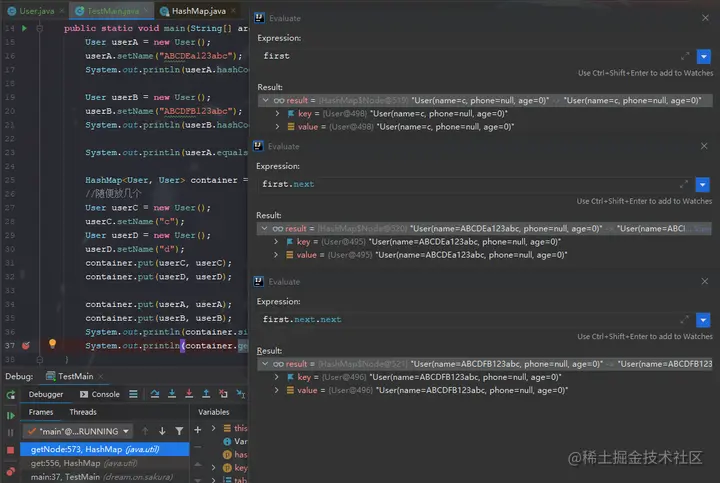Viewport: 720px width, 483px height.
Task: Open the lightbulb quick-fix on line 37
Action: coord(52,343)
